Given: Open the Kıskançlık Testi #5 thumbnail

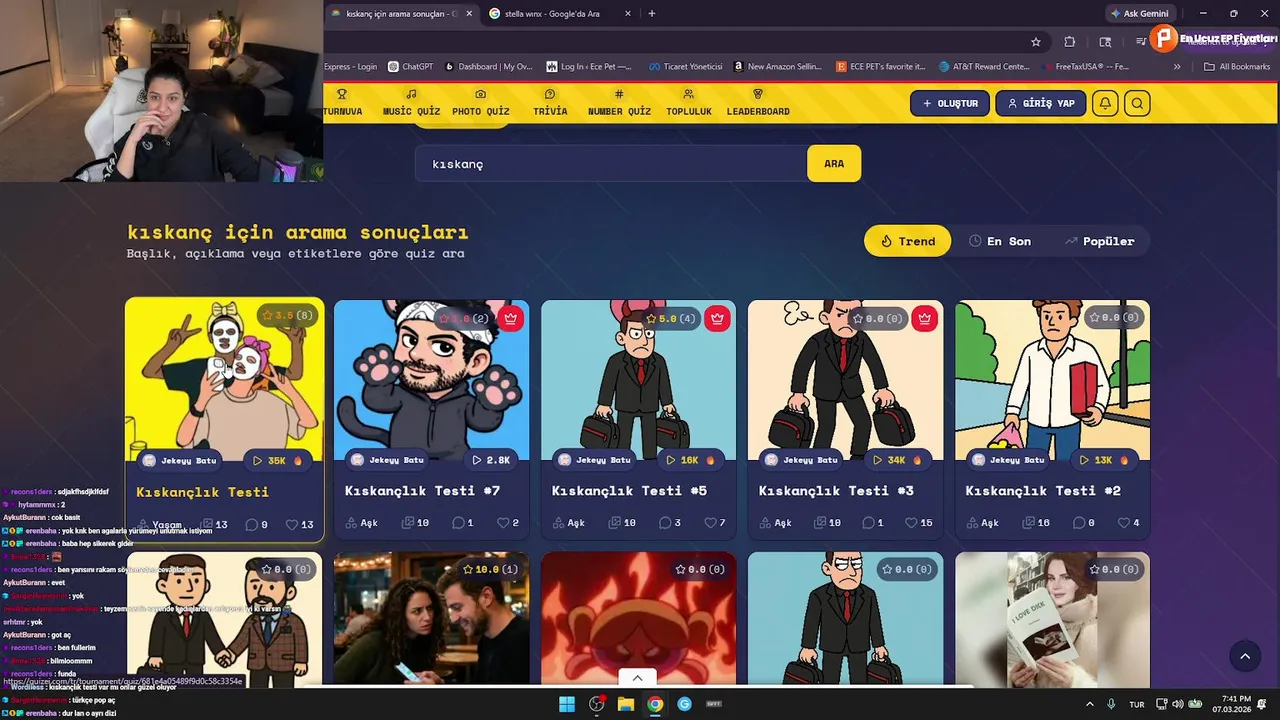Looking at the screenshot, I should coord(638,380).
